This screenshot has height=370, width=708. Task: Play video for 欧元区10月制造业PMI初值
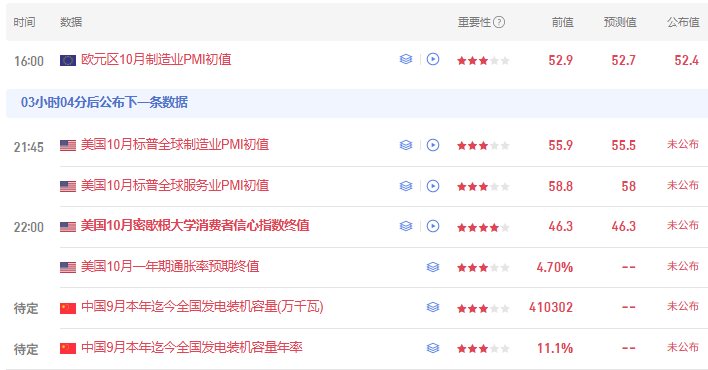pyautogui.click(x=433, y=59)
